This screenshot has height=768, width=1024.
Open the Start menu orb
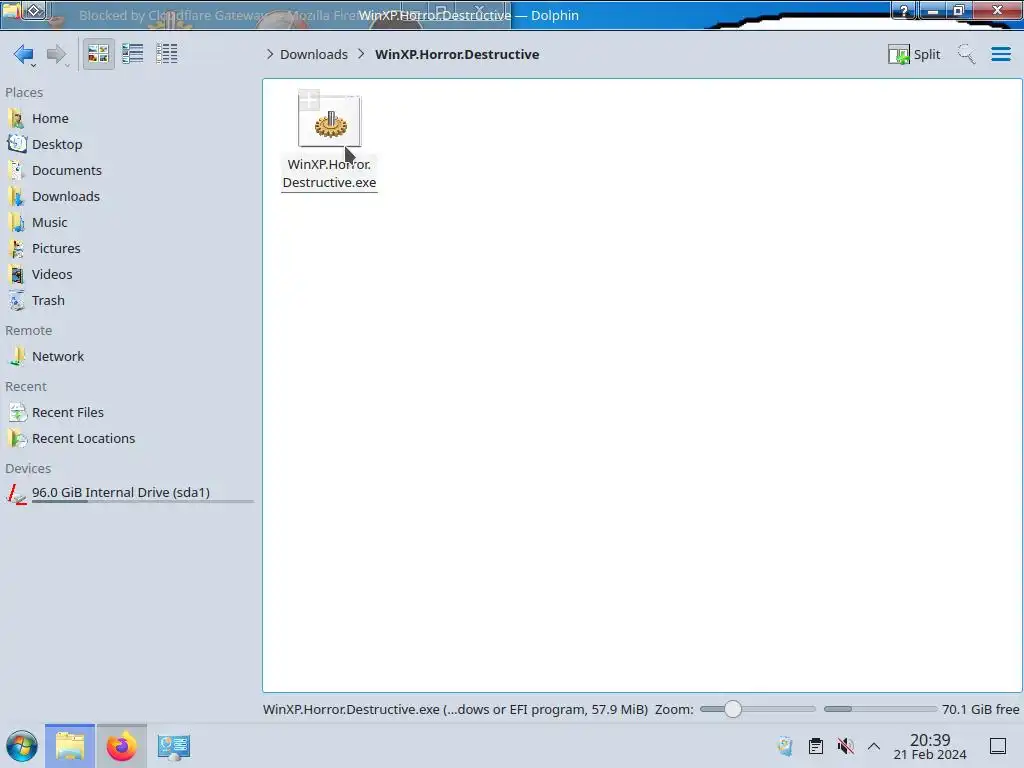pyautogui.click(x=22, y=746)
